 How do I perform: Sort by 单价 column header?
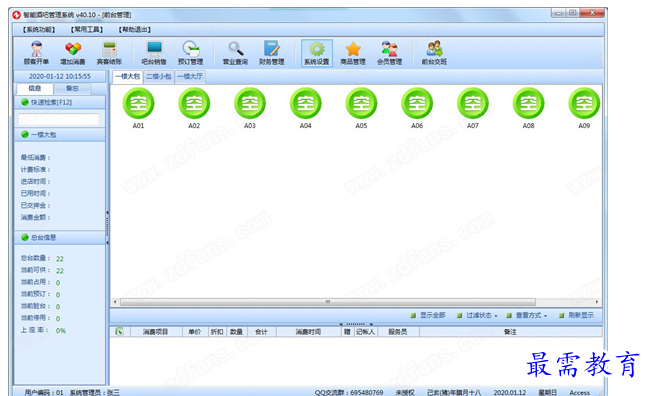pyautogui.click(x=194, y=332)
